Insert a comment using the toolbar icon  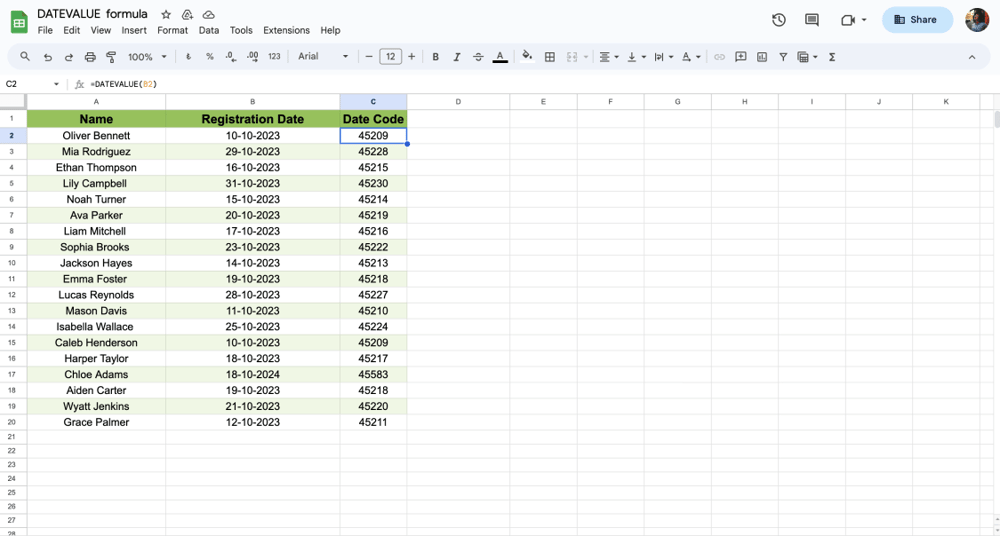[x=741, y=57]
